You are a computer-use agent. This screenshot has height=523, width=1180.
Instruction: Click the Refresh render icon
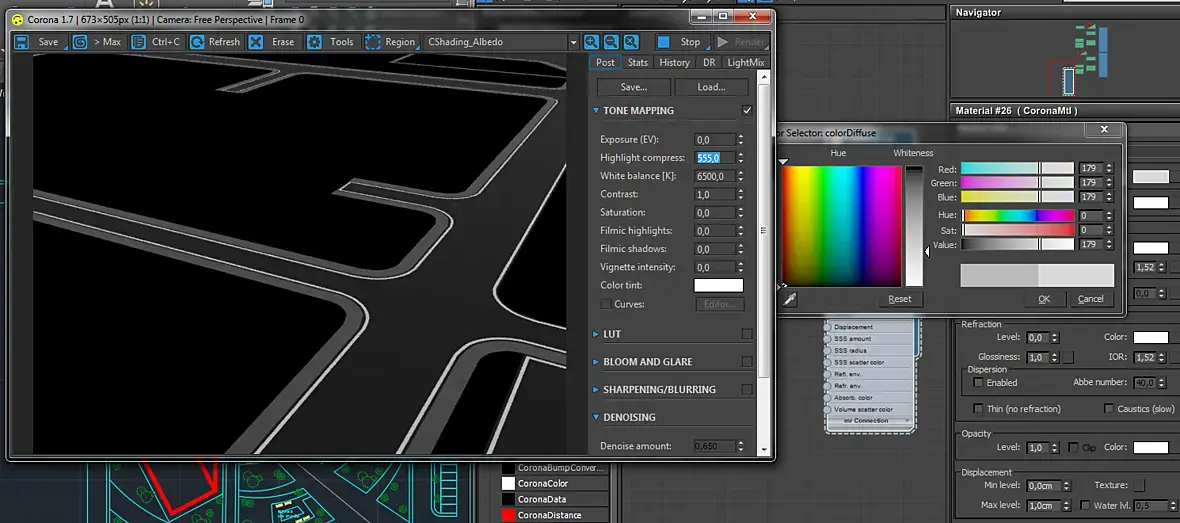(x=197, y=42)
